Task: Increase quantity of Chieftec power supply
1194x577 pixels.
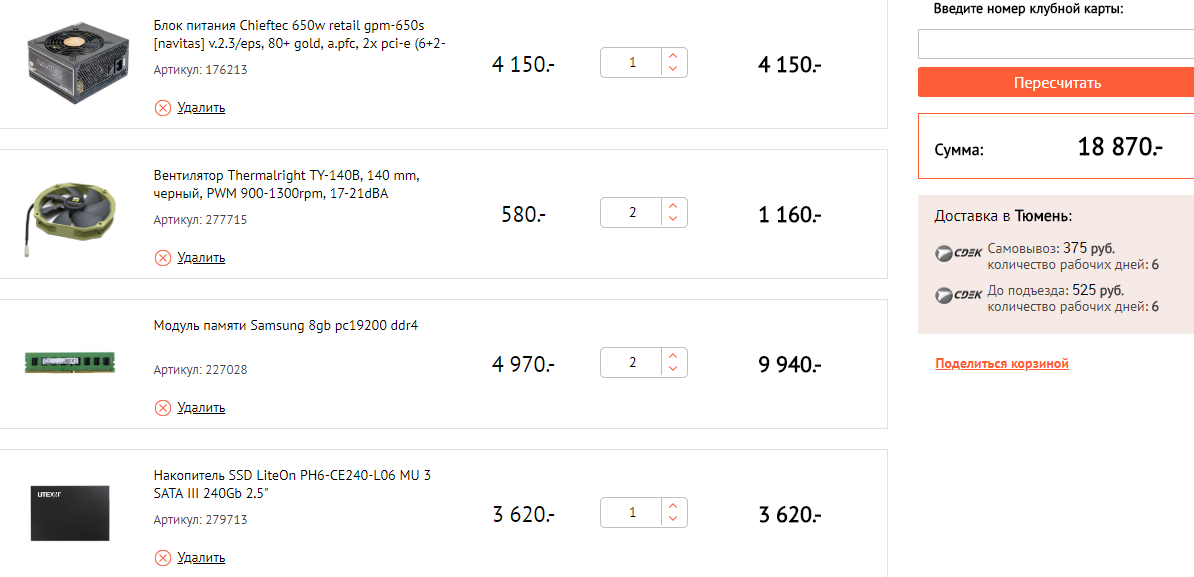Action: [x=673, y=56]
